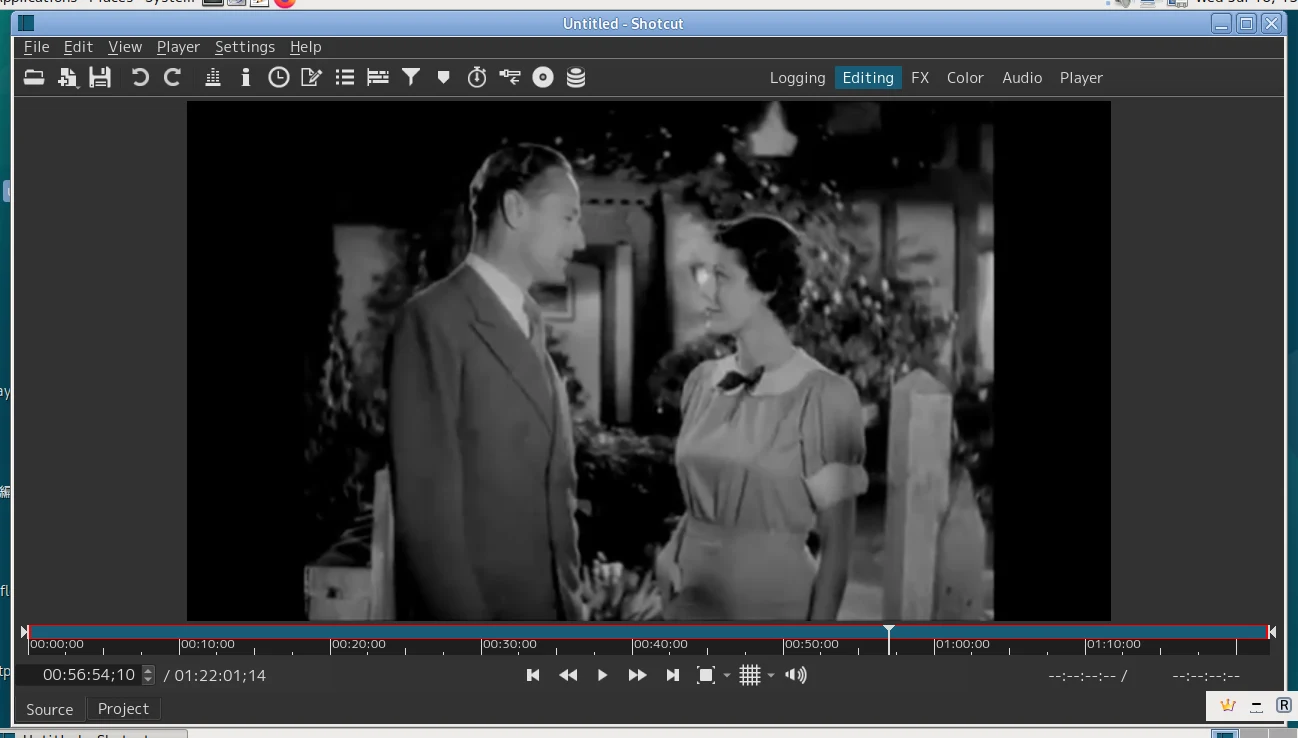Switch to the Player layout
This screenshot has width=1298, height=738.
coord(1081,78)
